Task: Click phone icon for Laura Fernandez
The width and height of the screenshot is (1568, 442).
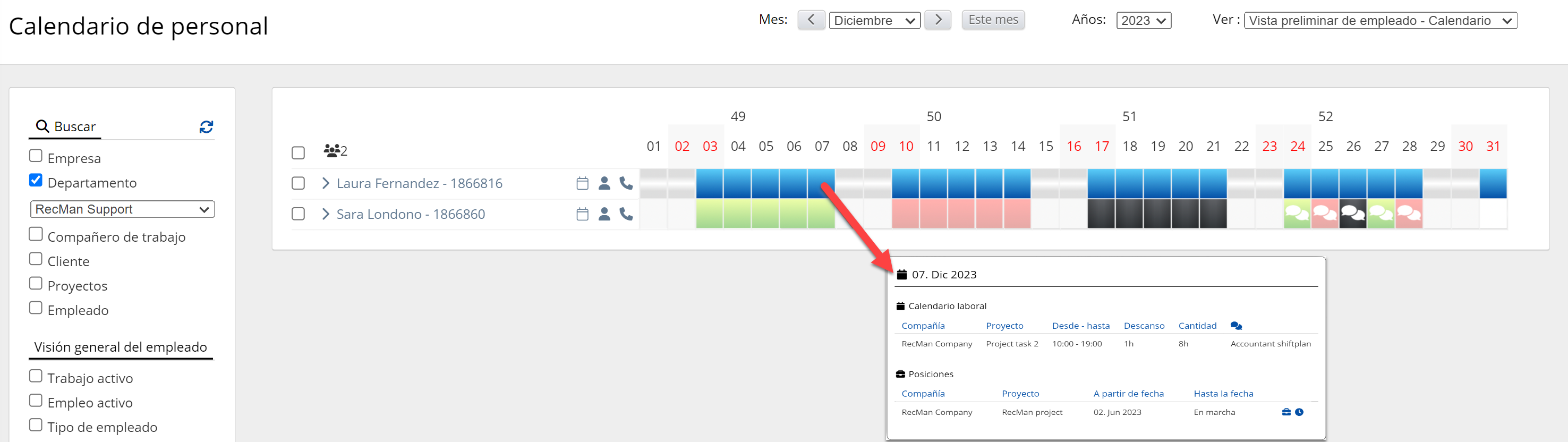Action: [626, 183]
